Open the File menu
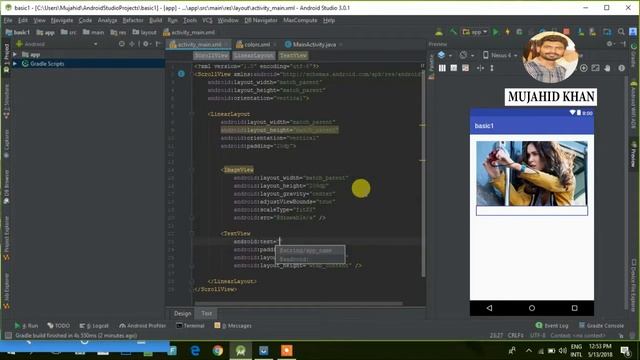 coord(8,20)
